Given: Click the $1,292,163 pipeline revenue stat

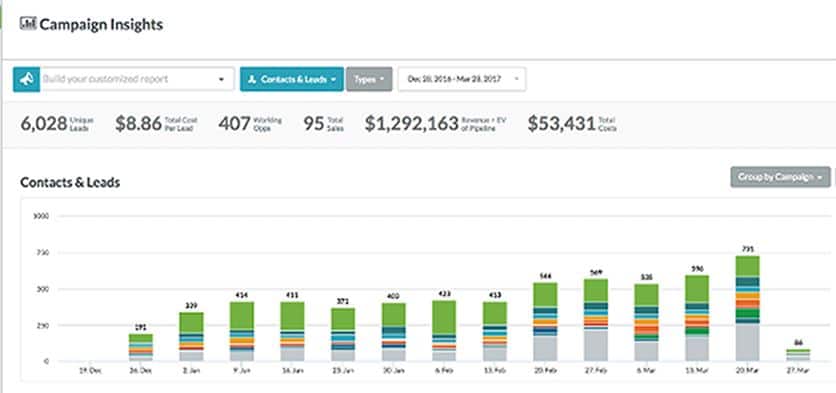Looking at the screenshot, I should pos(436,124).
